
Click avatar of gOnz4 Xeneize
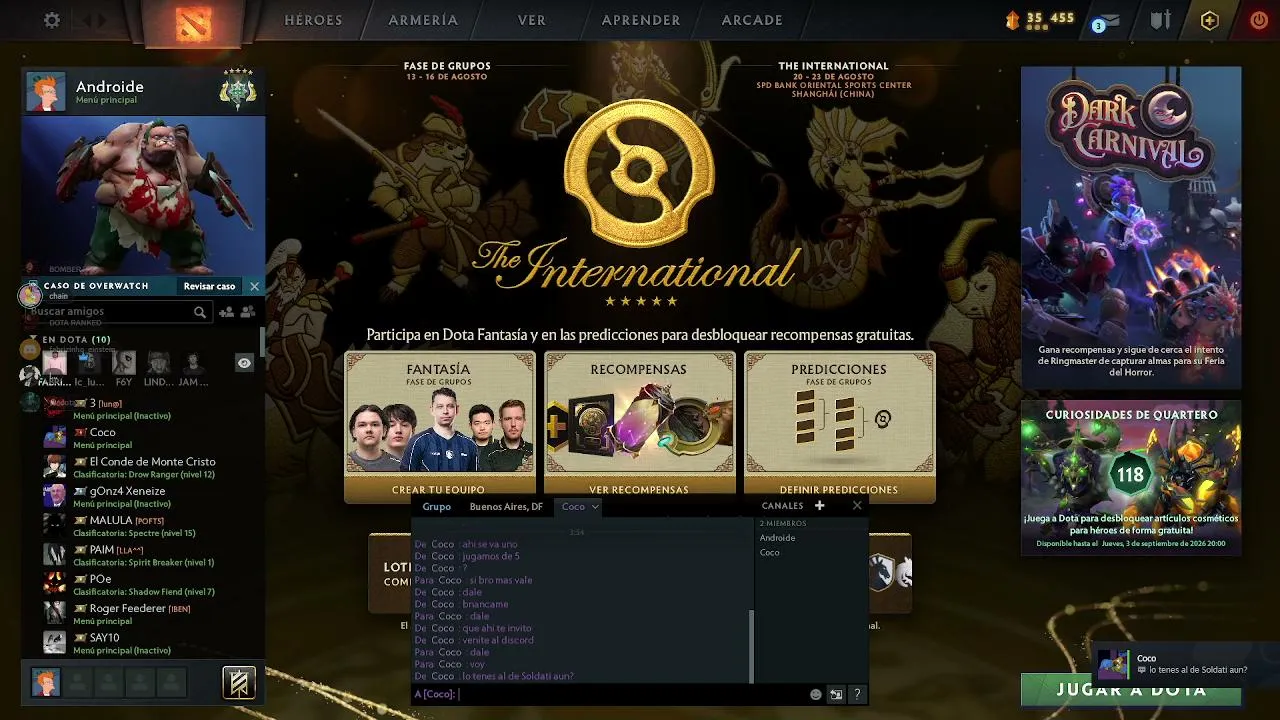click(x=55, y=497)
